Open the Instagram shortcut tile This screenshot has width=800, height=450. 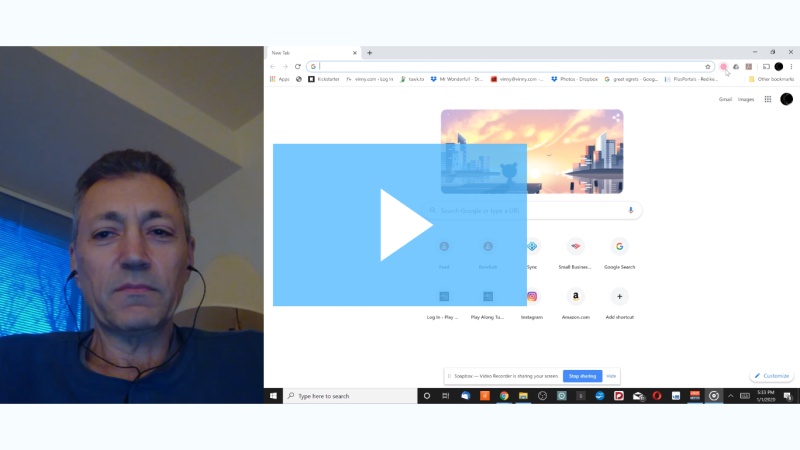[532, 304]
